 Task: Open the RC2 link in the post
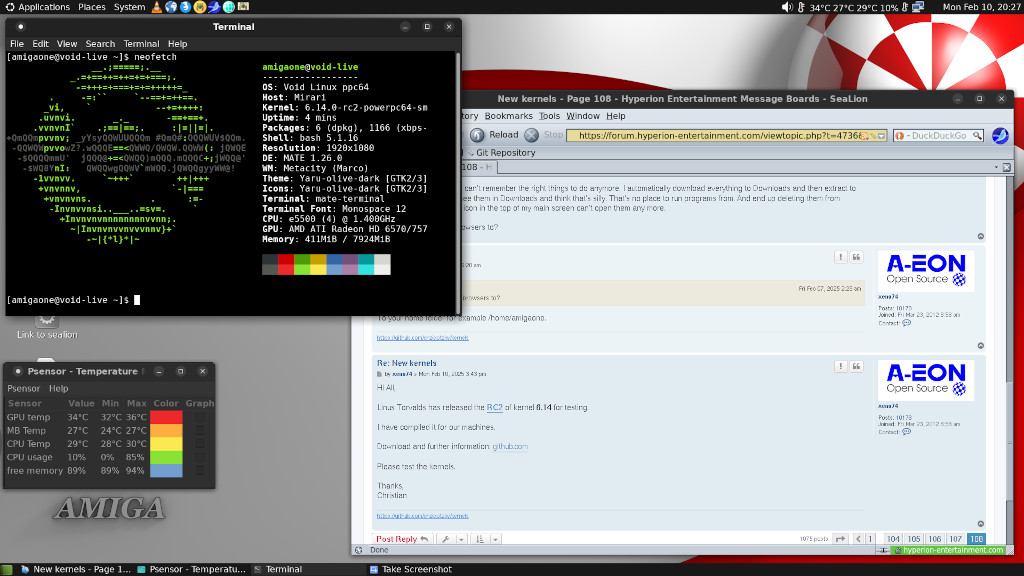(x=494, y=408)
